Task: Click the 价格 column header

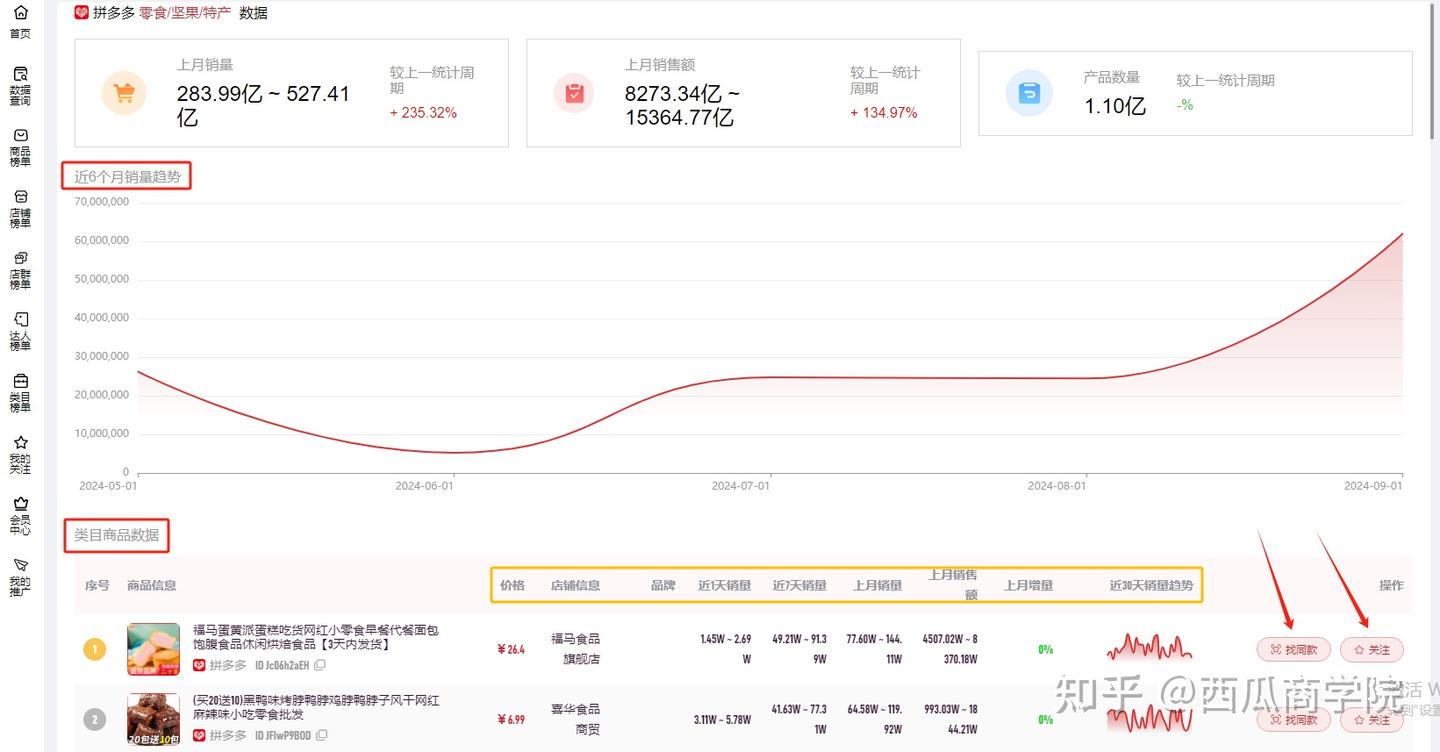Action: coord(512,585)
